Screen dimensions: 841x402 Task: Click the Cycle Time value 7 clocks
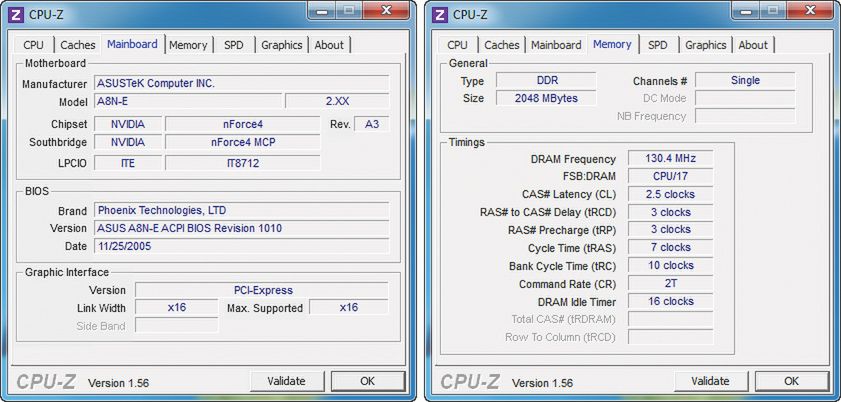[670, 247]
